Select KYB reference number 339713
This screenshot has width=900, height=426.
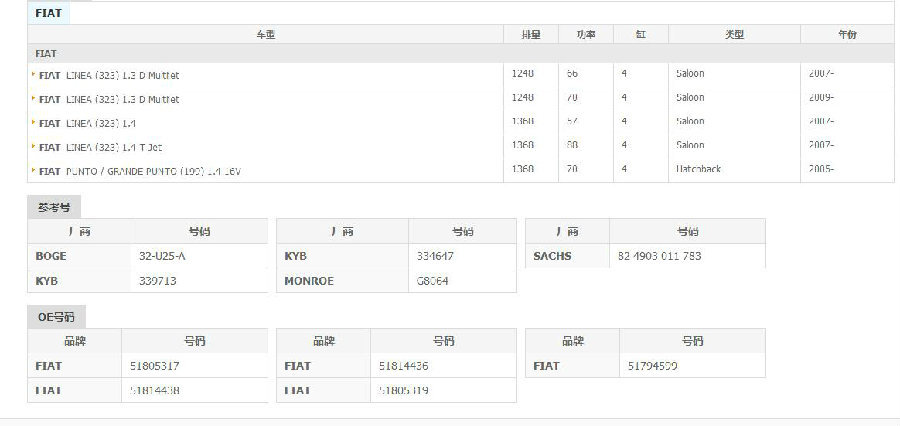[x=157, y=281]
